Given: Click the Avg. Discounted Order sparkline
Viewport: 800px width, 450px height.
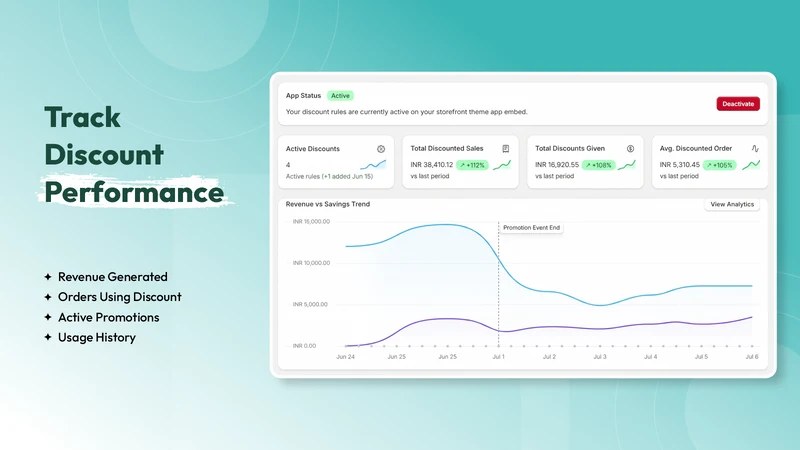Looking at the screenshot, I should (x=751, y=165).
